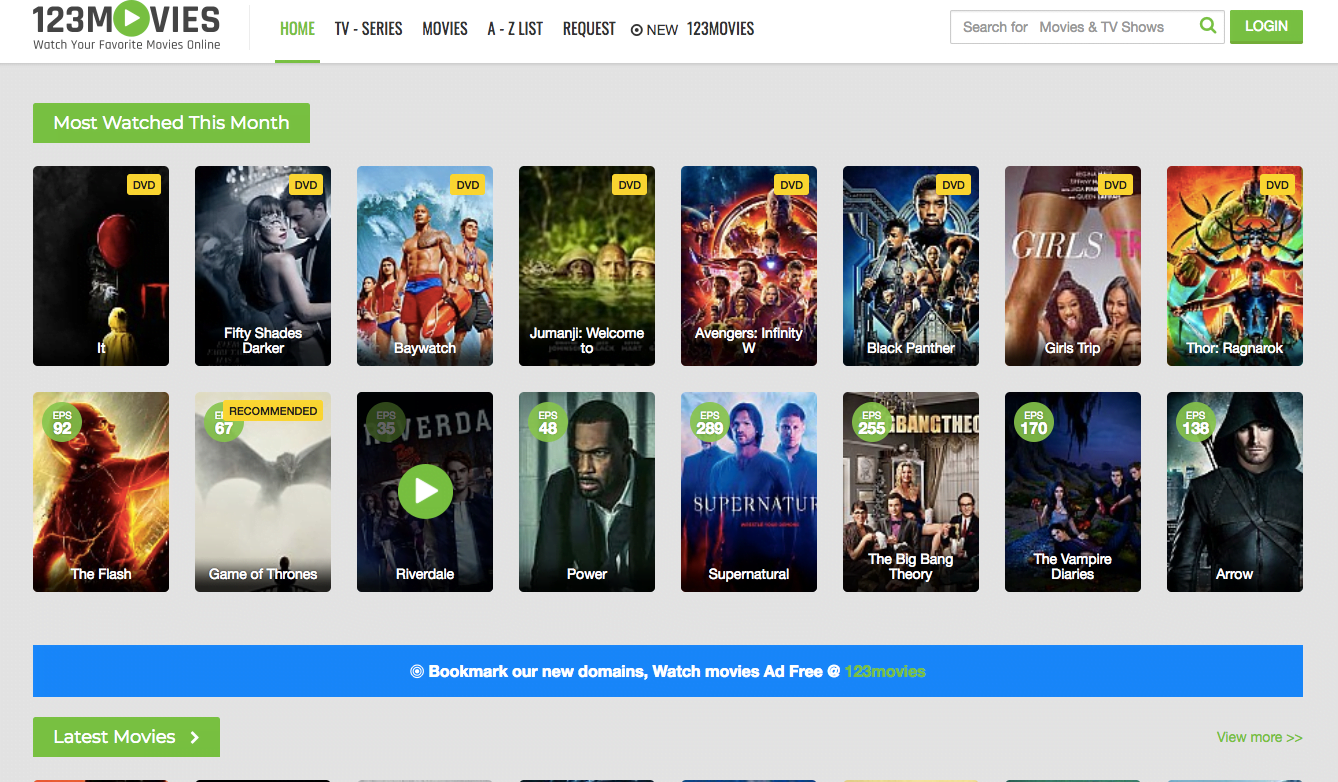The height and width of the screenshot is (782, 1338).
Task: Open the Baywatch movie poster
Action: pos(425,266)
